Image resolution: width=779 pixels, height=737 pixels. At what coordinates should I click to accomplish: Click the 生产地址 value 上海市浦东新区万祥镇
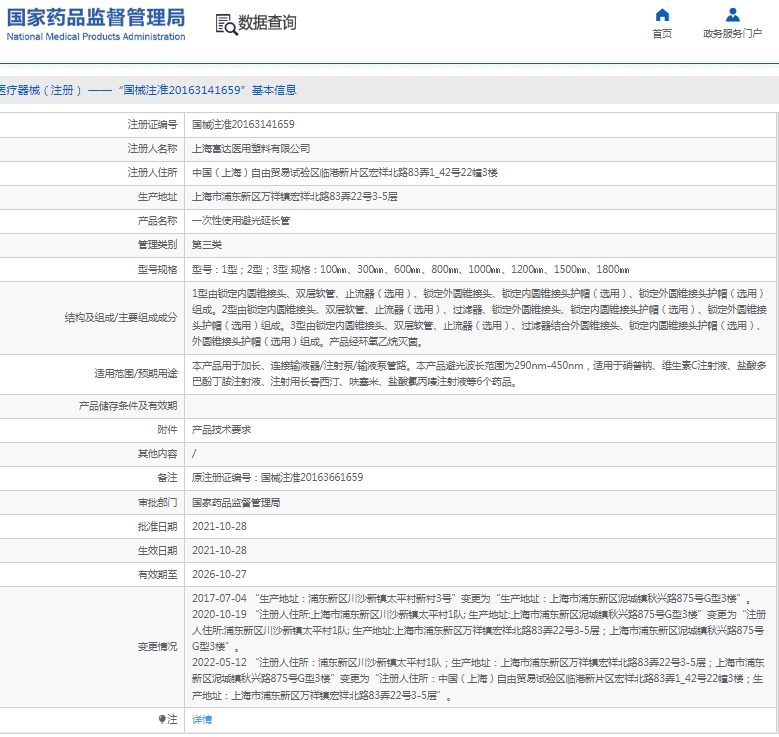tap(295, 196)
